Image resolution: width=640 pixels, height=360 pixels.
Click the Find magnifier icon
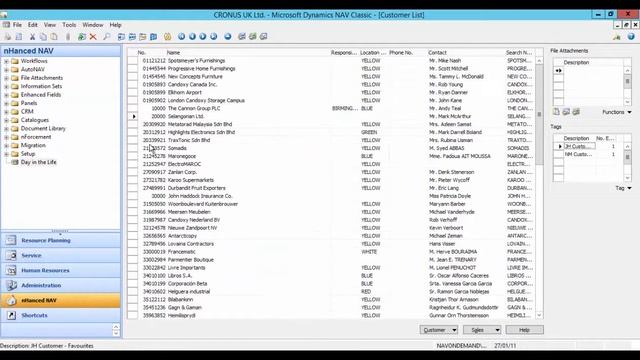107,37
